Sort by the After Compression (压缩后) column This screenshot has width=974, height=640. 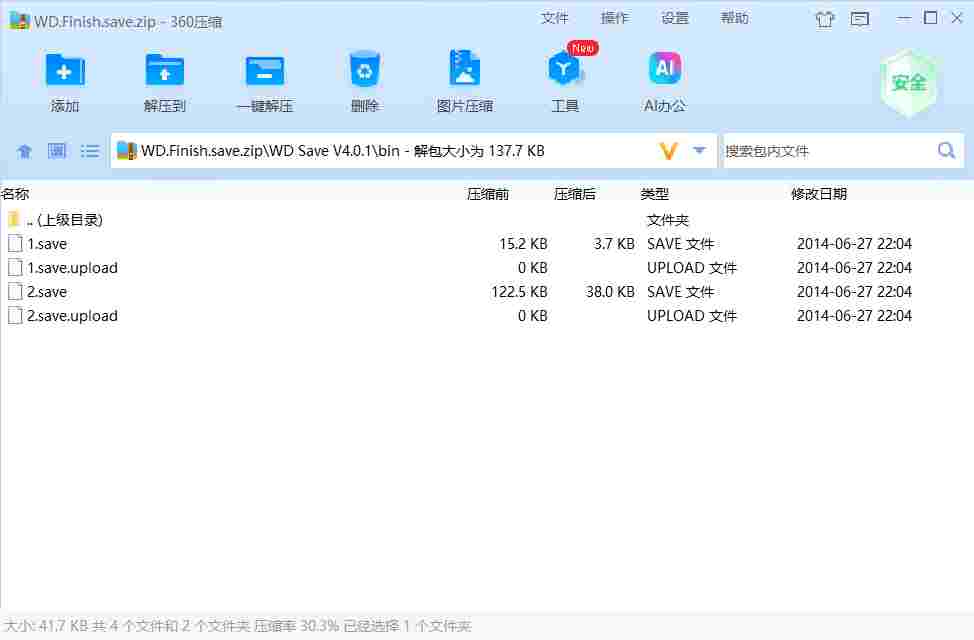tap(575, 194)
